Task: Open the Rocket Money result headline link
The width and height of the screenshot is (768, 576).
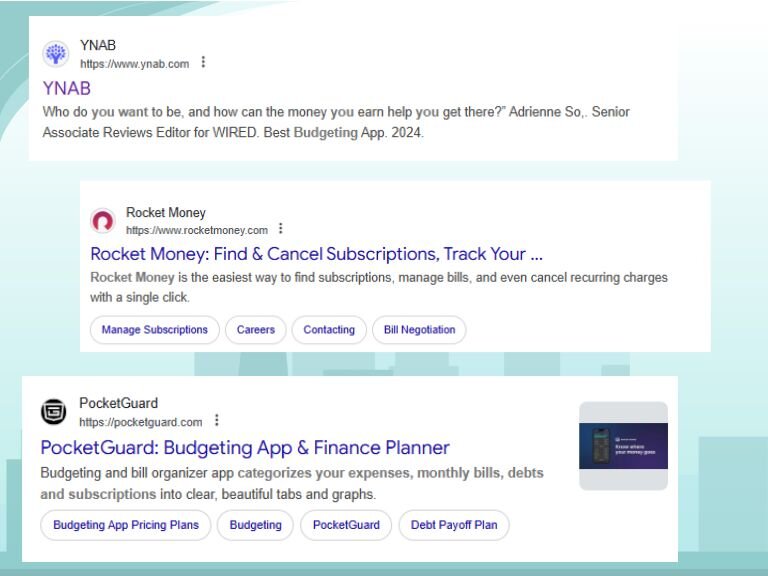Action: (316, 253)
